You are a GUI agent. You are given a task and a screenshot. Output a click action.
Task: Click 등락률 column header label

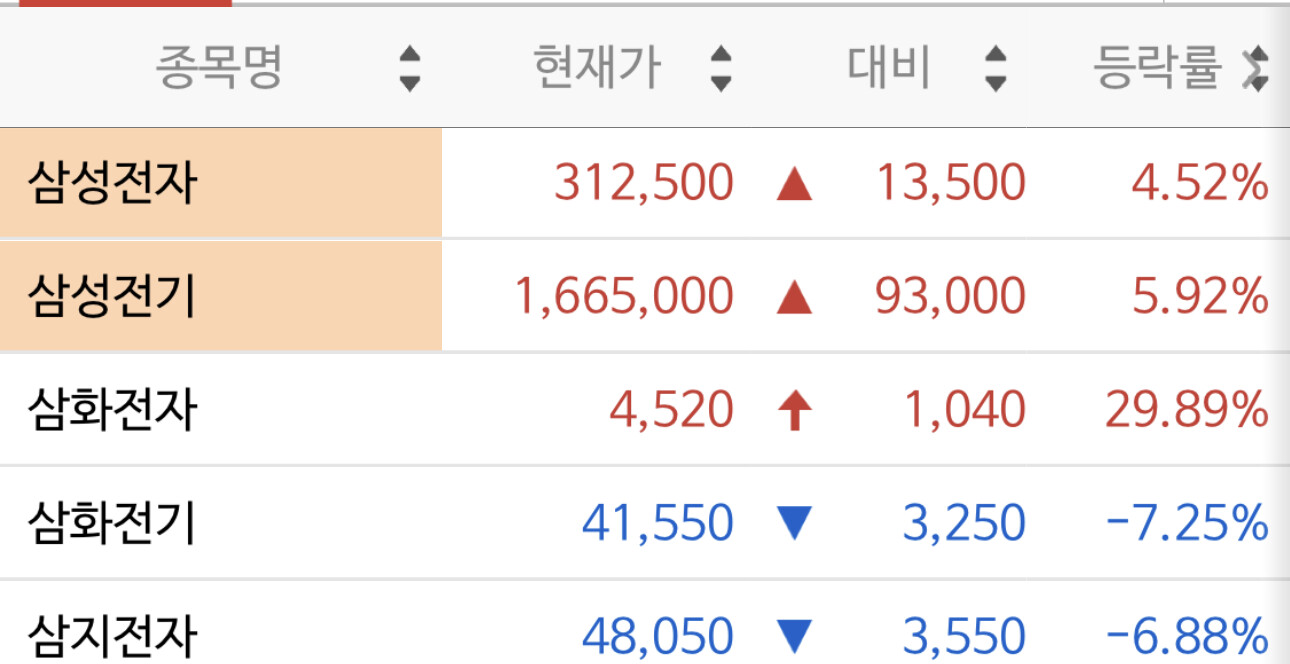tap(1158, 68)
